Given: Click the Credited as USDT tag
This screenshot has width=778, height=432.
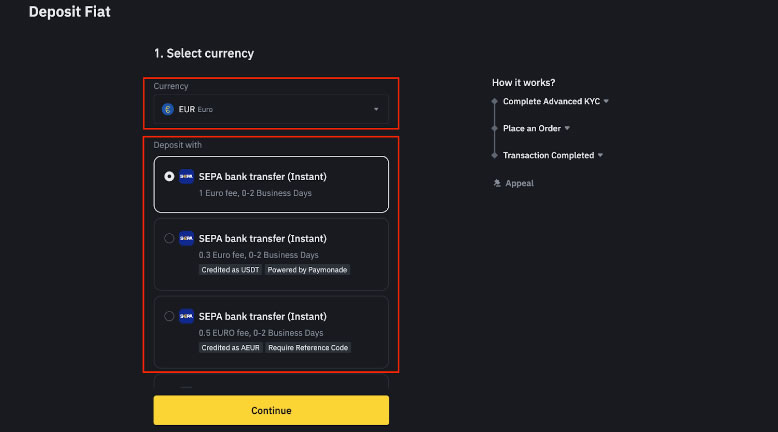Looking at the screenshot, I should (x=229, y=270).
